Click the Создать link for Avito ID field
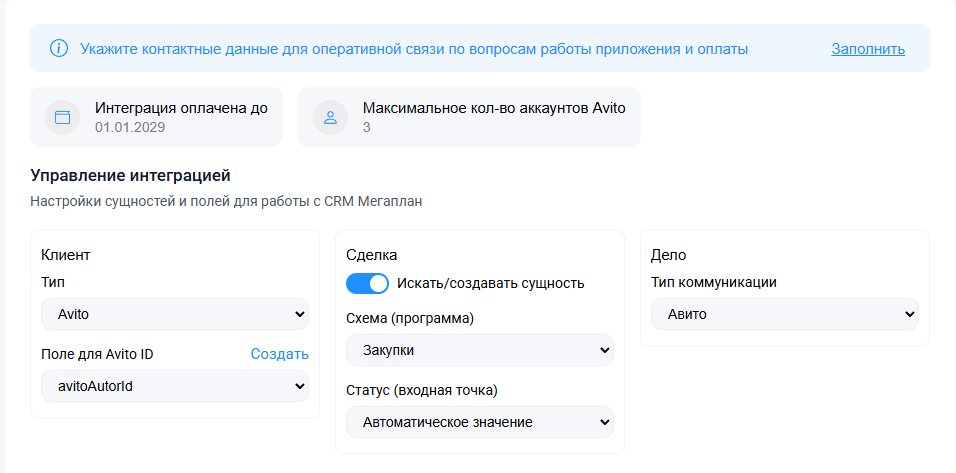The height and width of the screenshot is (473, 956). pos(279,354)
